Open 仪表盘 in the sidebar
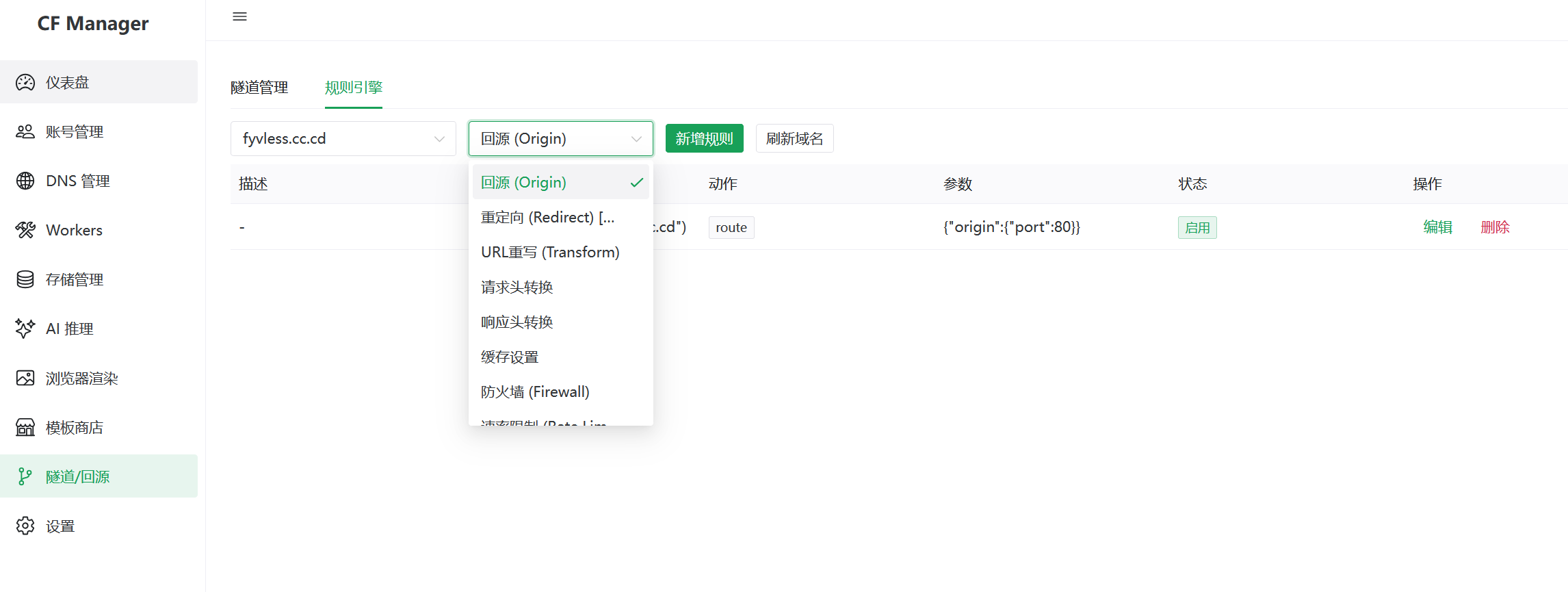The height and width of the screenshot is (592, 1568). pos(99,82)
